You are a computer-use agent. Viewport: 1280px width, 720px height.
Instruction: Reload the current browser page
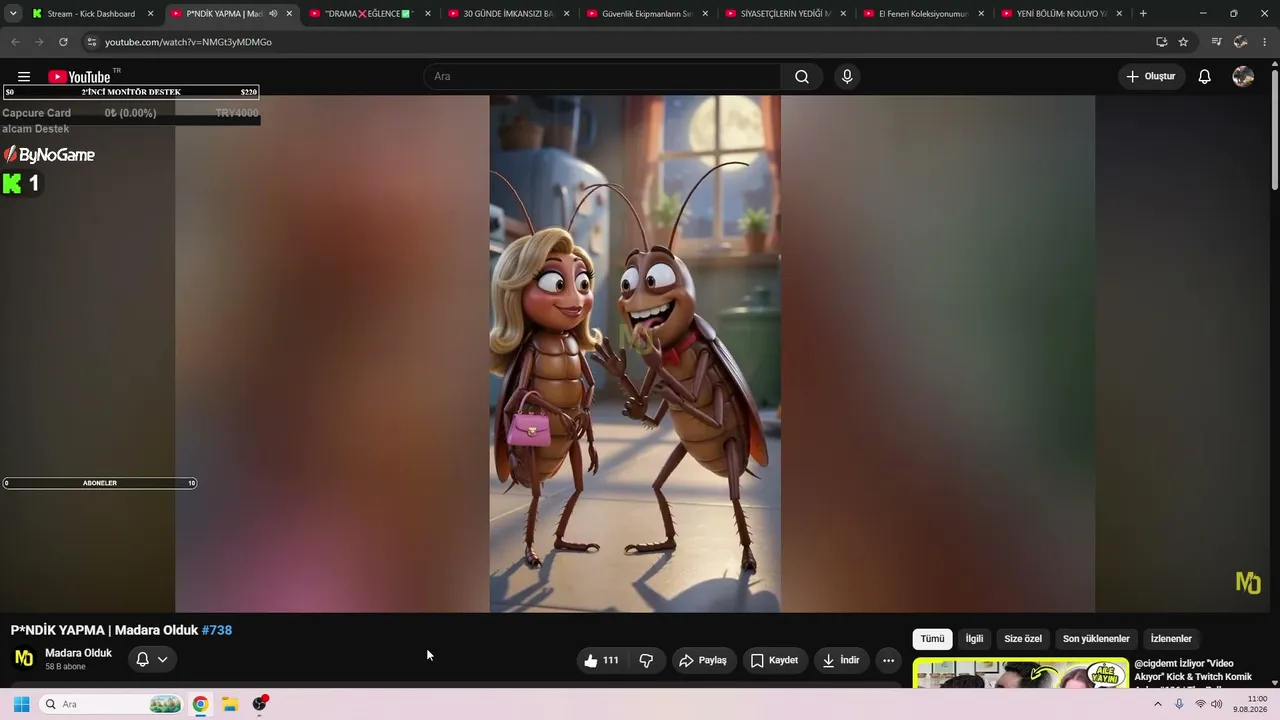(63, 42)
